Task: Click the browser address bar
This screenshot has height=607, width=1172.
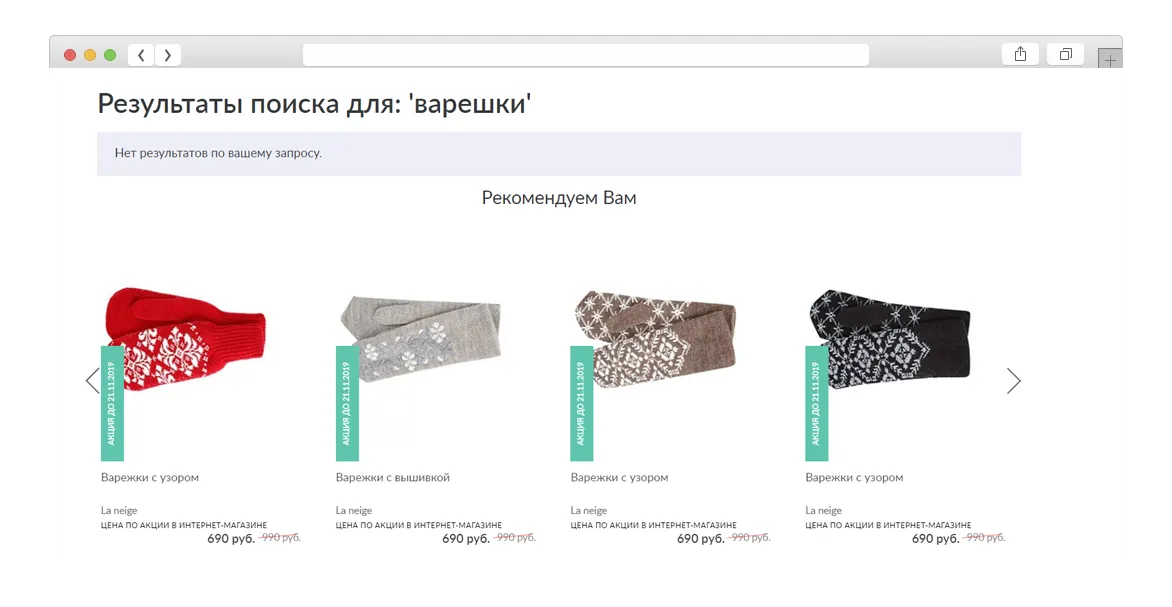Action: click(x=585, y=55)
